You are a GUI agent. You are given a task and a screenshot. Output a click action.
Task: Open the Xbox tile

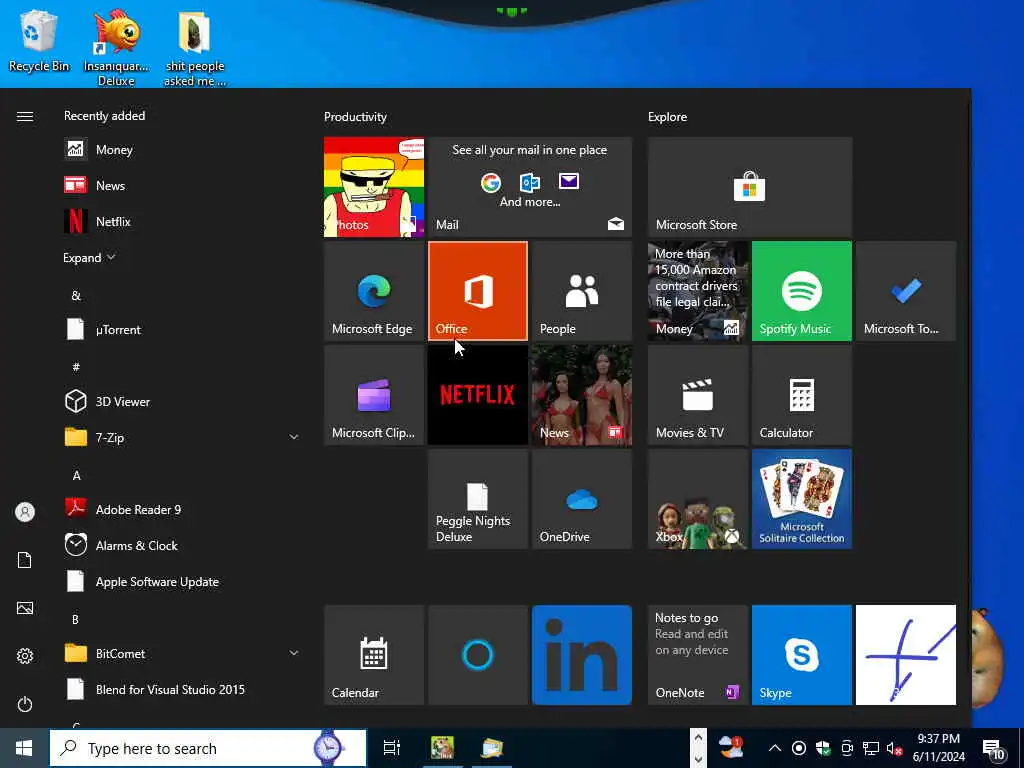tap(697, 499)
